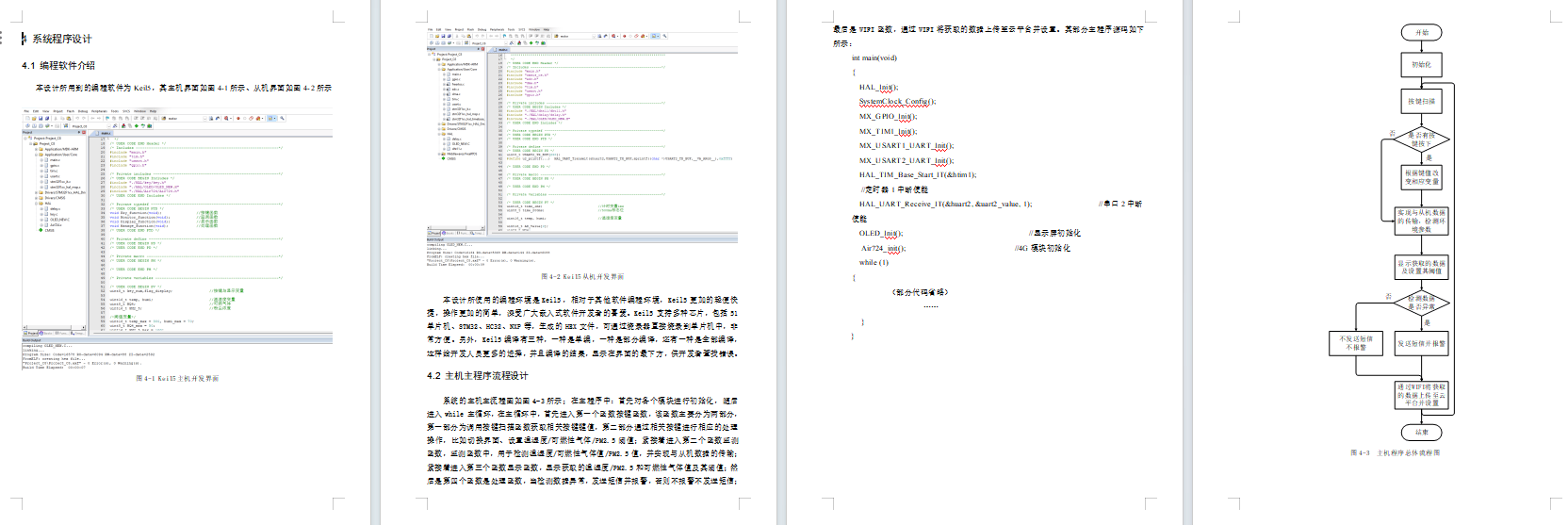This screenshot has width=1568, height=525.
Task: Click the heading '系统程序设计'
Action: point(62,39)
